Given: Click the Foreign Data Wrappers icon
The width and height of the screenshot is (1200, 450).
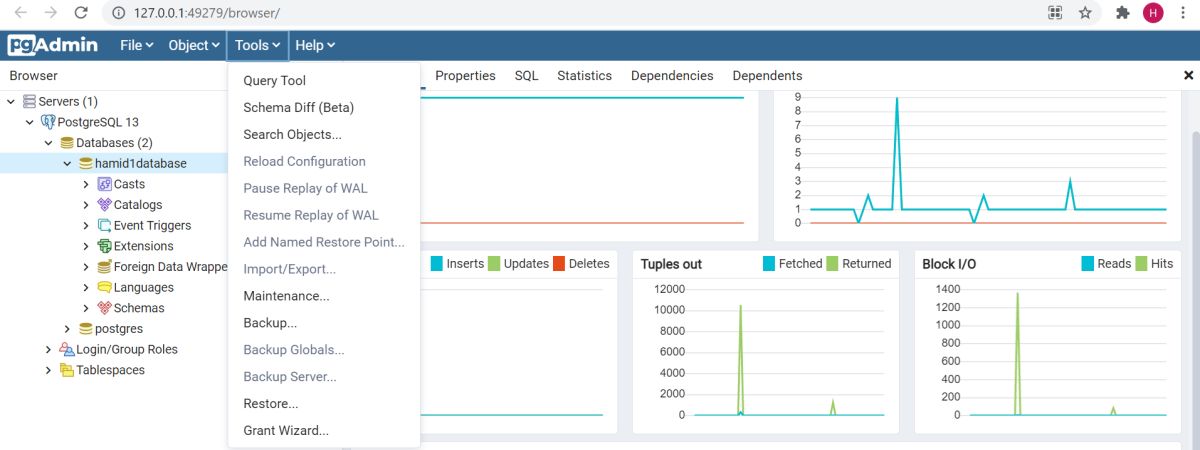Looking at the screenshot, I should 104,267.
